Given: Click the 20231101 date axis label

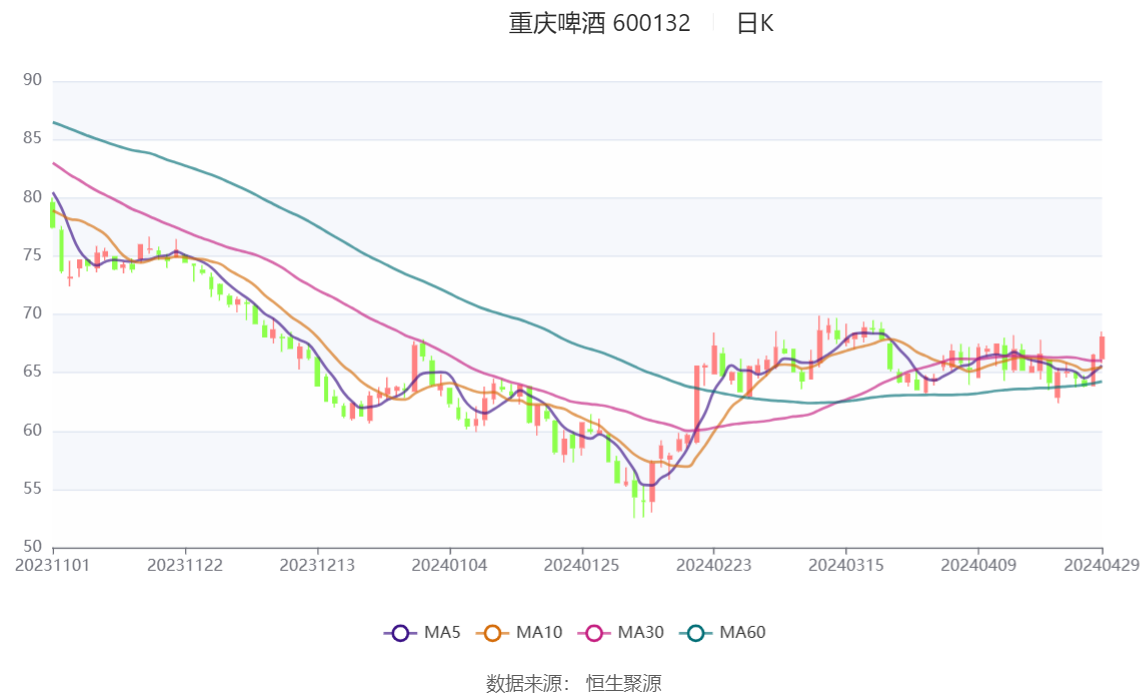Looking at the screenshot, I should point(53,566).
